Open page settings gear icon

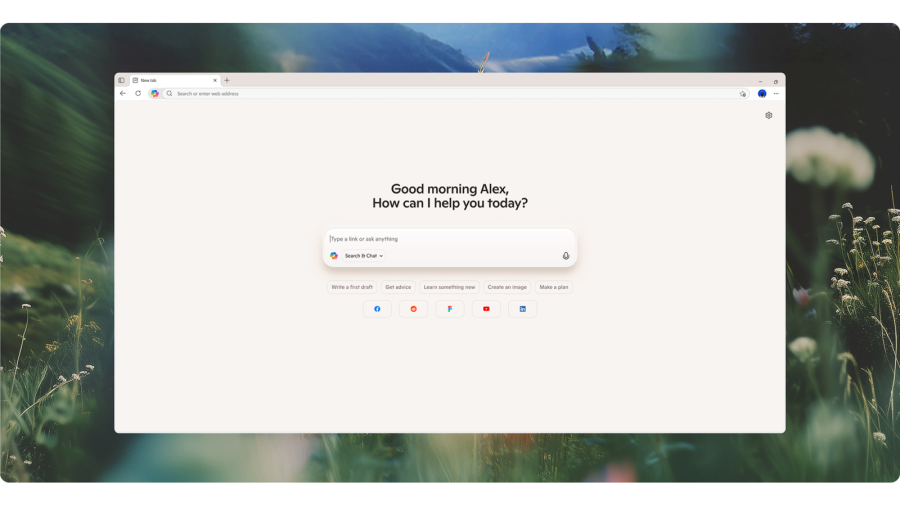click(768, 115)
